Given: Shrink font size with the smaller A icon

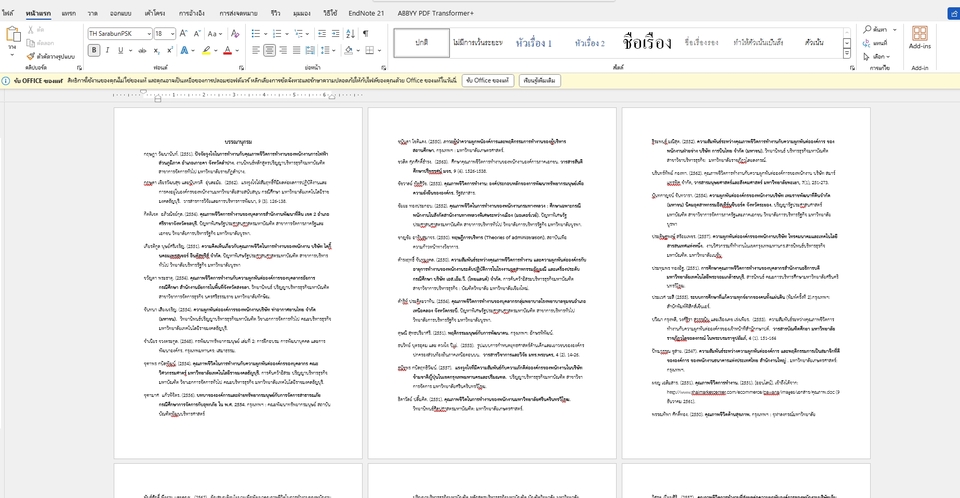Looking at the screenshot, I should [197, 34].
